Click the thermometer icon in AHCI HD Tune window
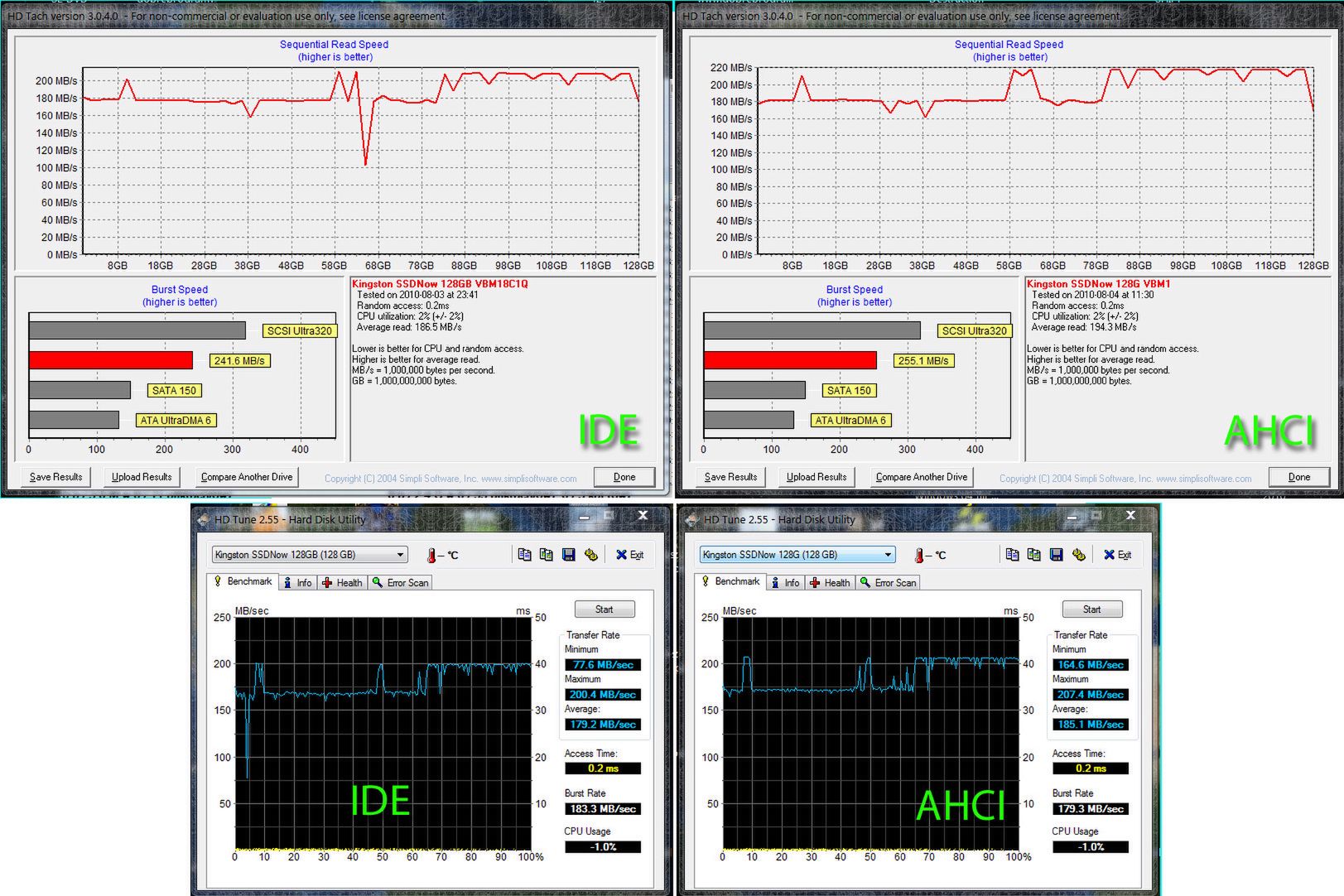 [919, 555]
